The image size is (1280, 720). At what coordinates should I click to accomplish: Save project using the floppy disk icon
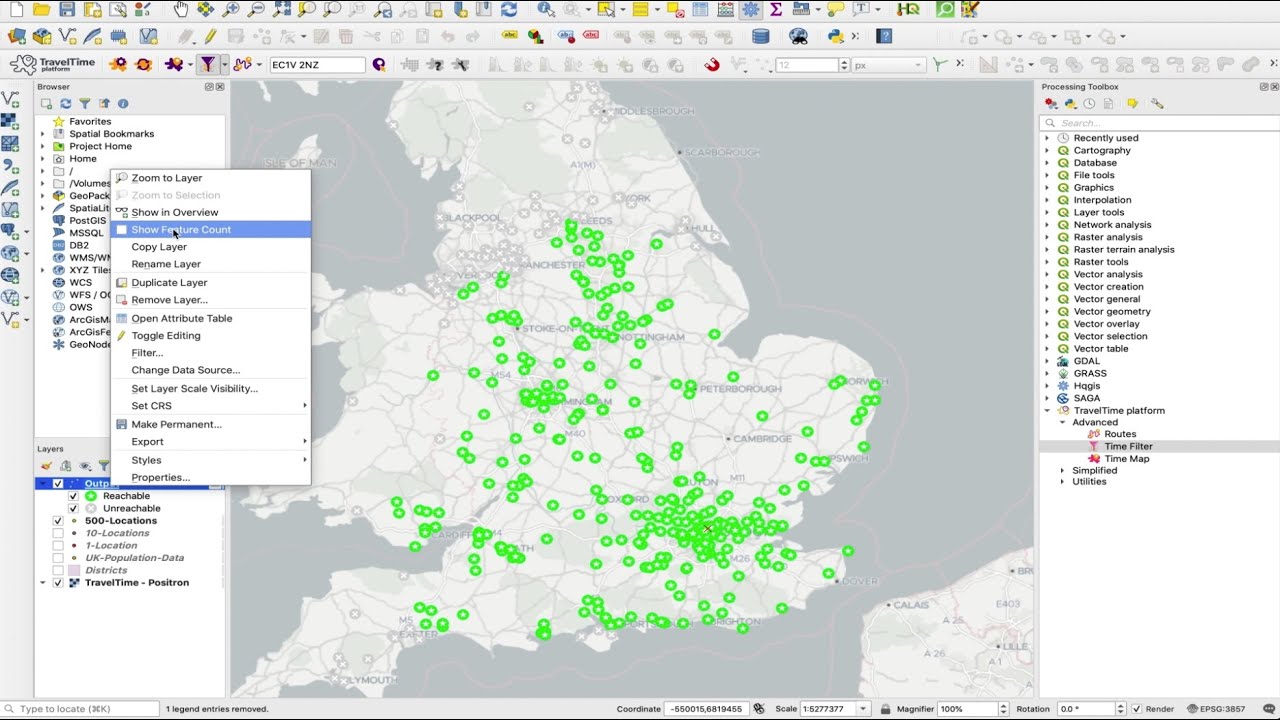(67, 9)
